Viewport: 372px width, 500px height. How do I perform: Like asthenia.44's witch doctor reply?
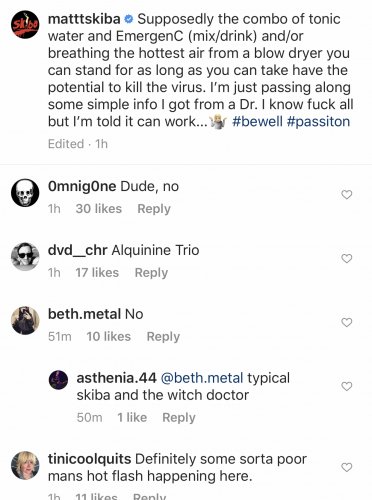coord(347,386)
